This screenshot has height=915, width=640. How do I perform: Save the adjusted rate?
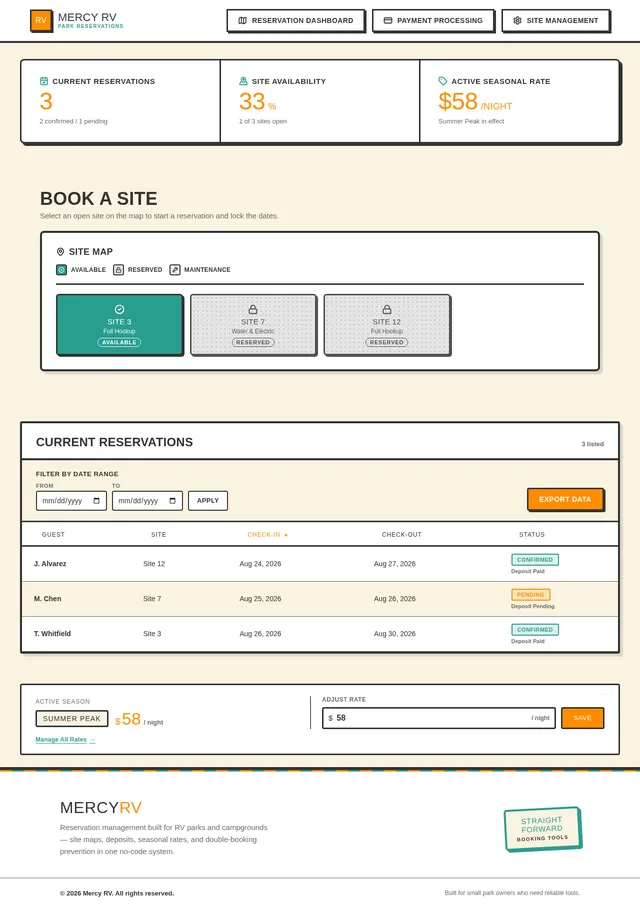coord(582,718)
